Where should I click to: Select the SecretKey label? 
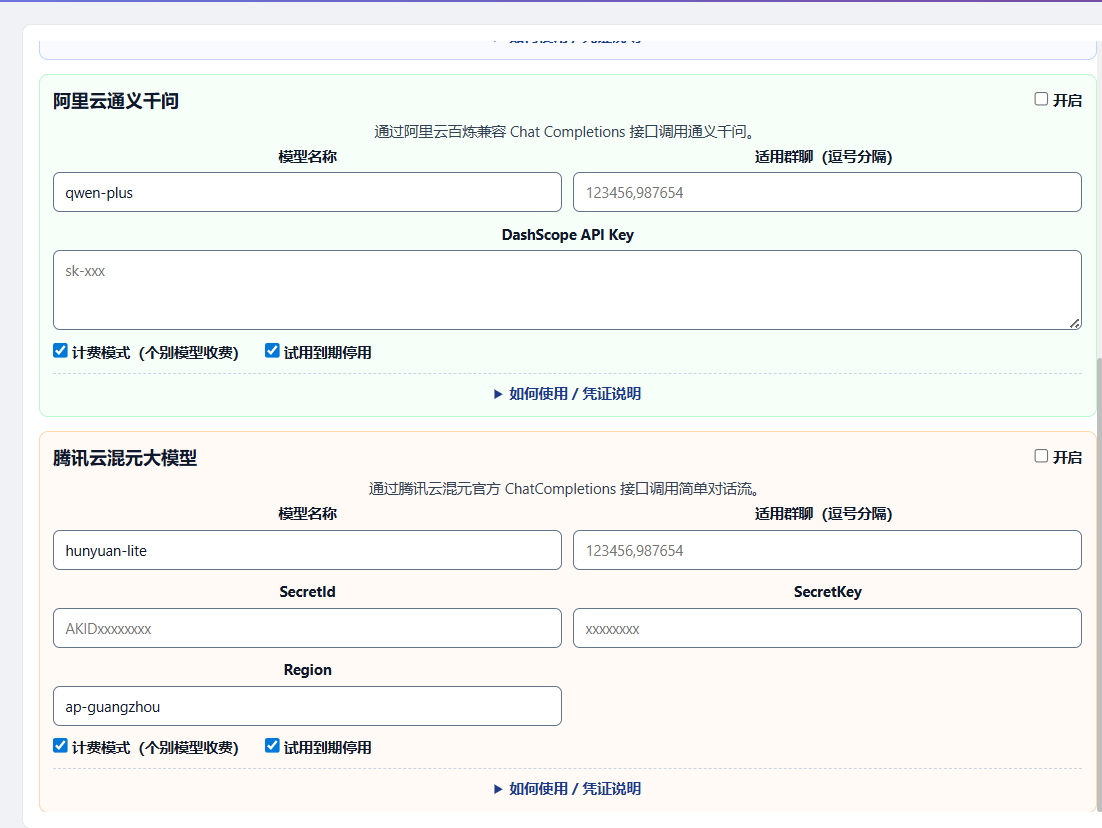(x=827, y=592)
